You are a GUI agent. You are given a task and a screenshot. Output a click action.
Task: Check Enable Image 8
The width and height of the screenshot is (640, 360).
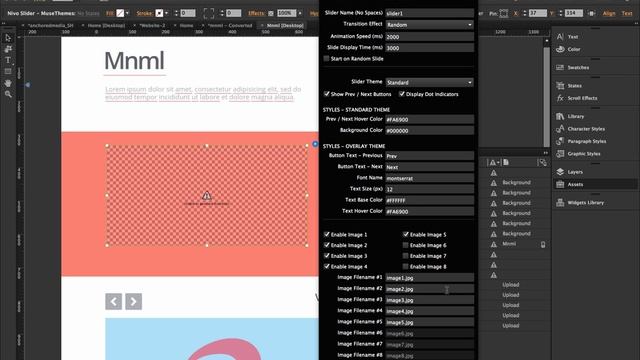click(x=406, y=267)
